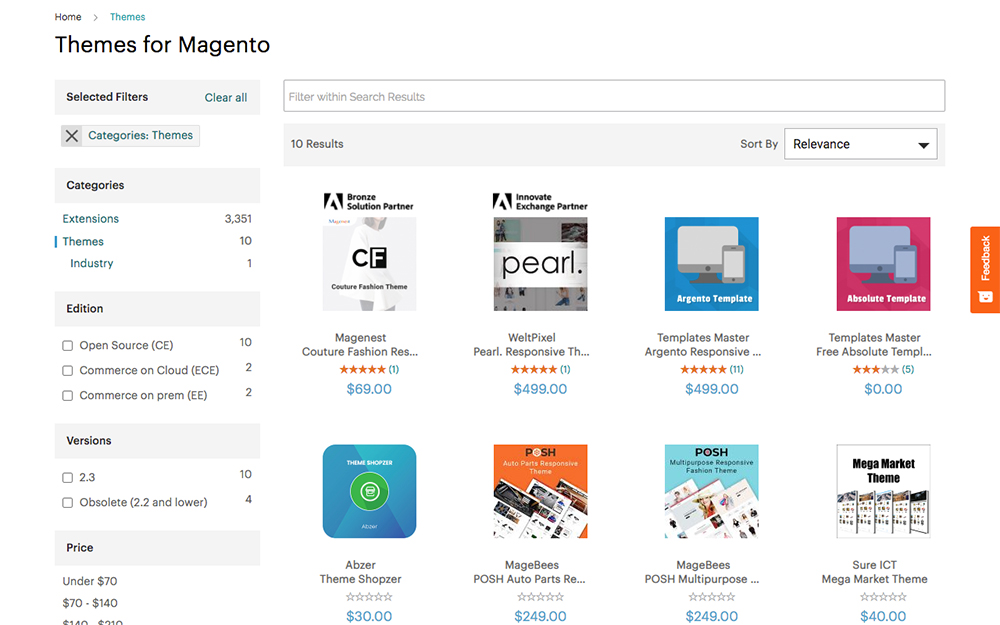Click the $0.00 price
The width and height of the screenshot is (1000, 625).
(883, 389)
